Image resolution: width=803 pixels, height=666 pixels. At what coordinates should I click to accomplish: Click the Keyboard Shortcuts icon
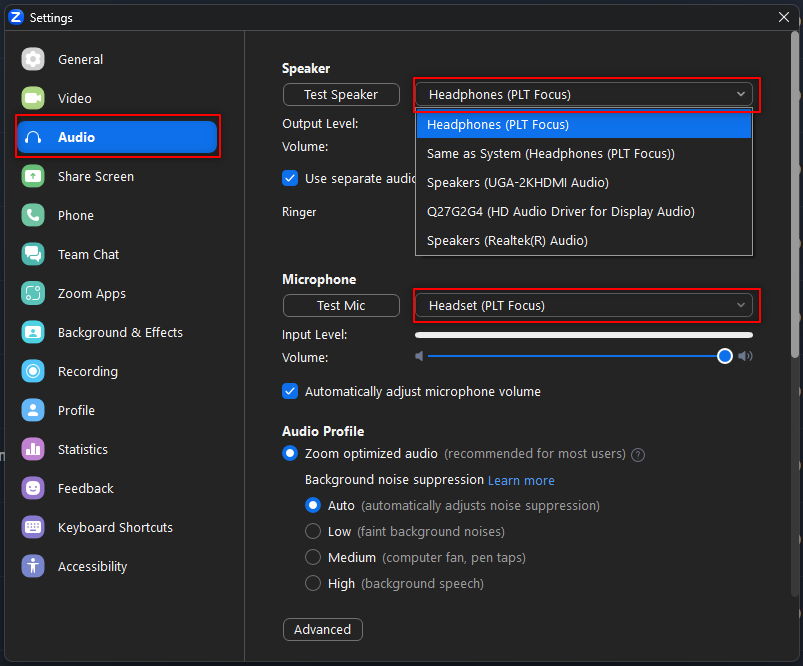[x=33, y=527]
